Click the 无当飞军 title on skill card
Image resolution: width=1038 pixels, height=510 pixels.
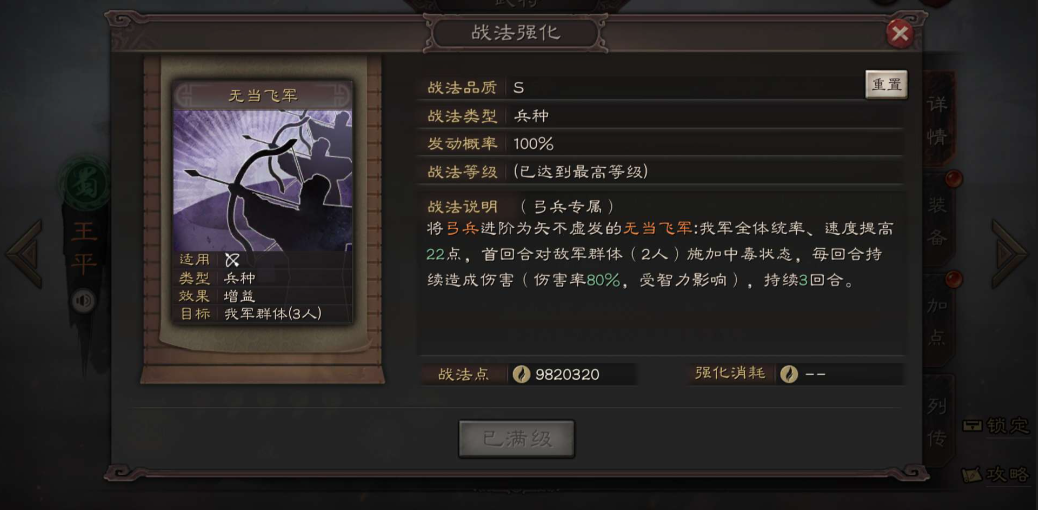pos(263,95)
